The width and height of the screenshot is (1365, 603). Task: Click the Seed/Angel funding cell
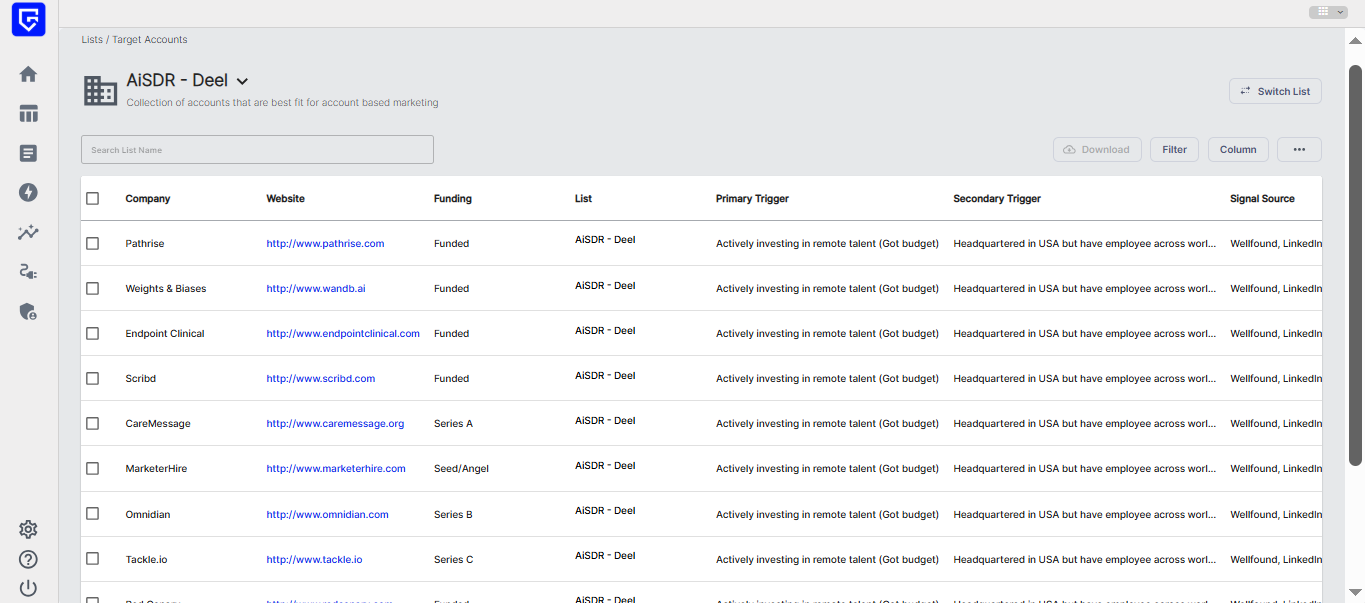click(461, 469)
